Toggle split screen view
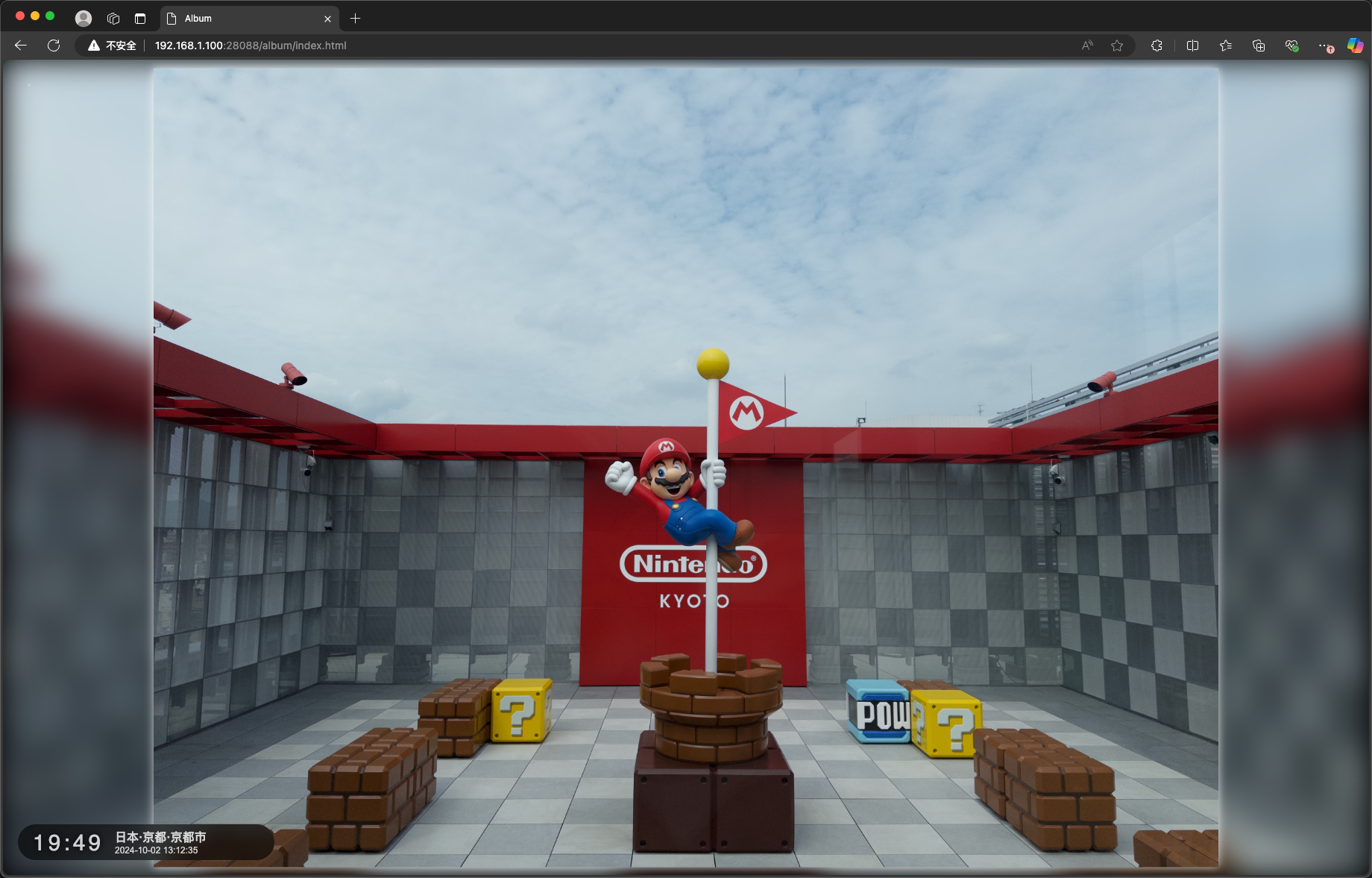The image size is (1372, 878). [1192, 46]
